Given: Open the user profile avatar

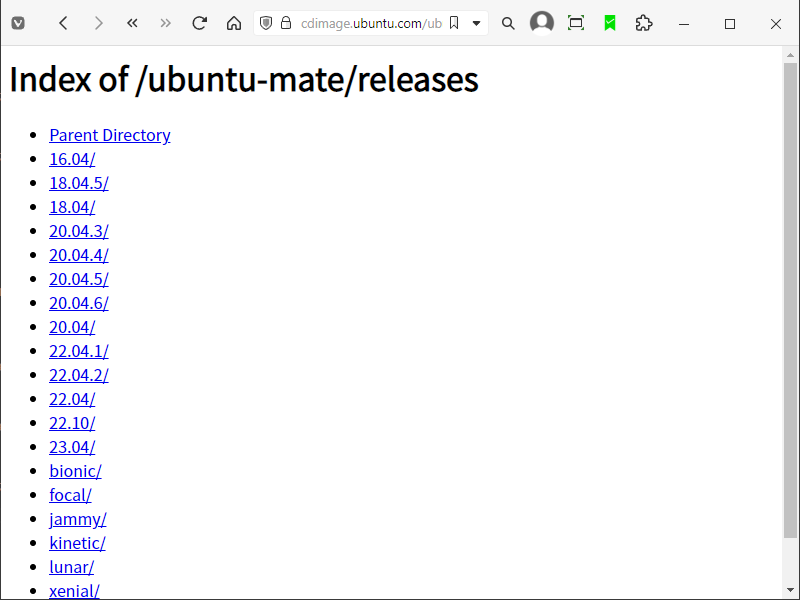Looking at the screenshot, I should coord(542,23).
